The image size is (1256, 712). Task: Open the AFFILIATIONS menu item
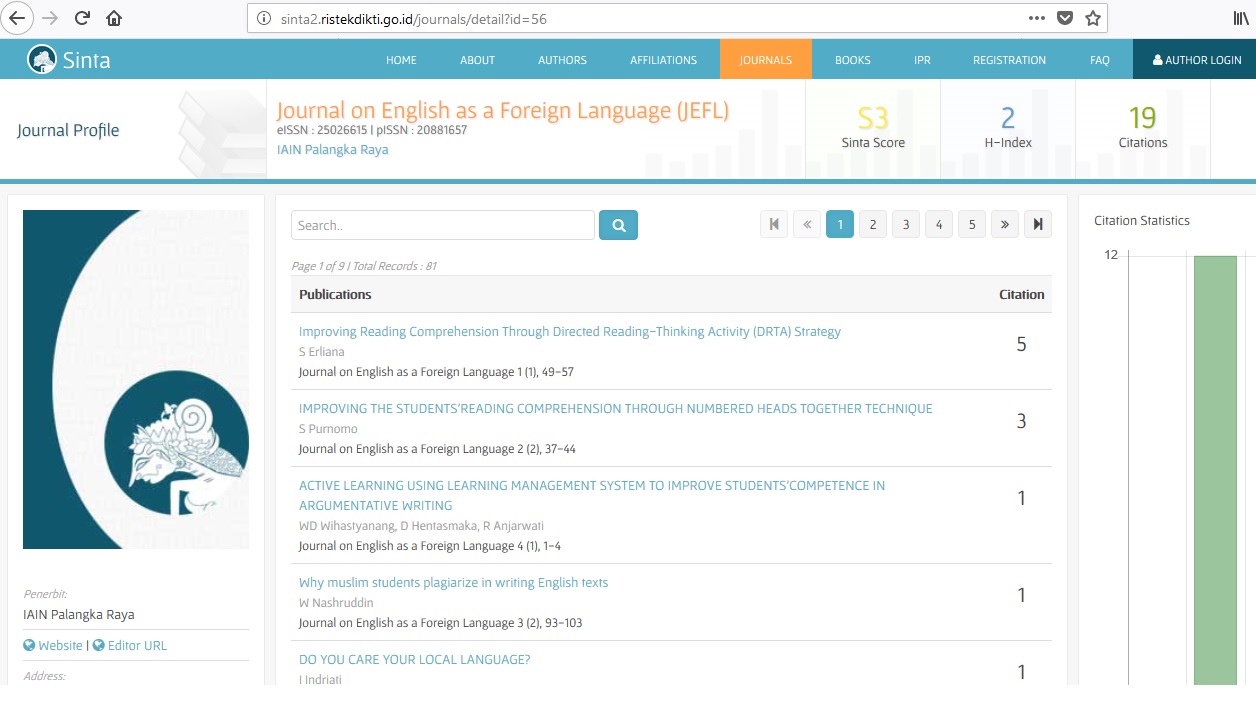663,60
